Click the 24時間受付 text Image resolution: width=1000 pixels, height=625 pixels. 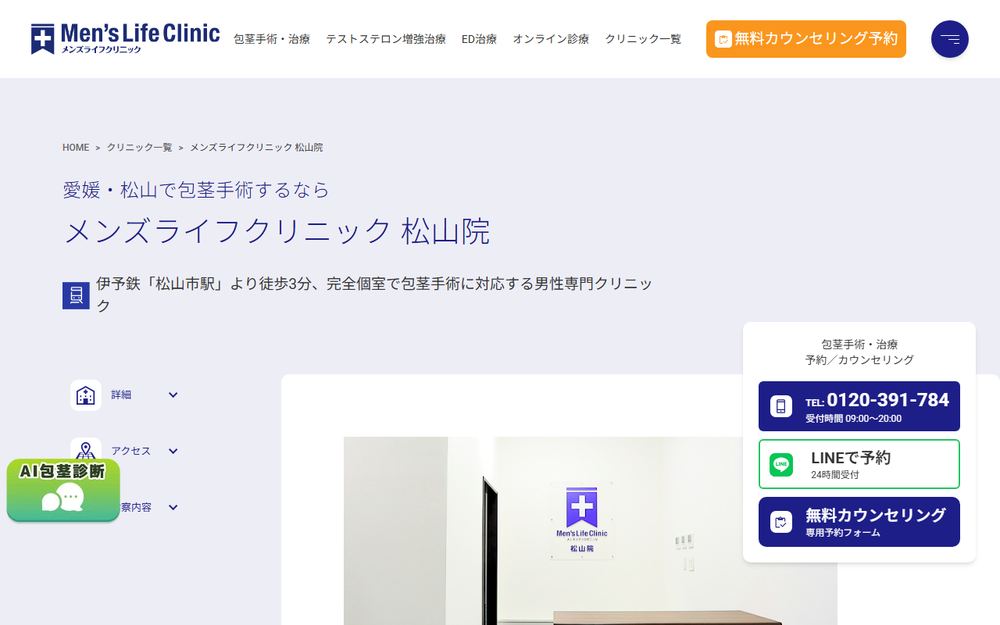coord(835,475)
